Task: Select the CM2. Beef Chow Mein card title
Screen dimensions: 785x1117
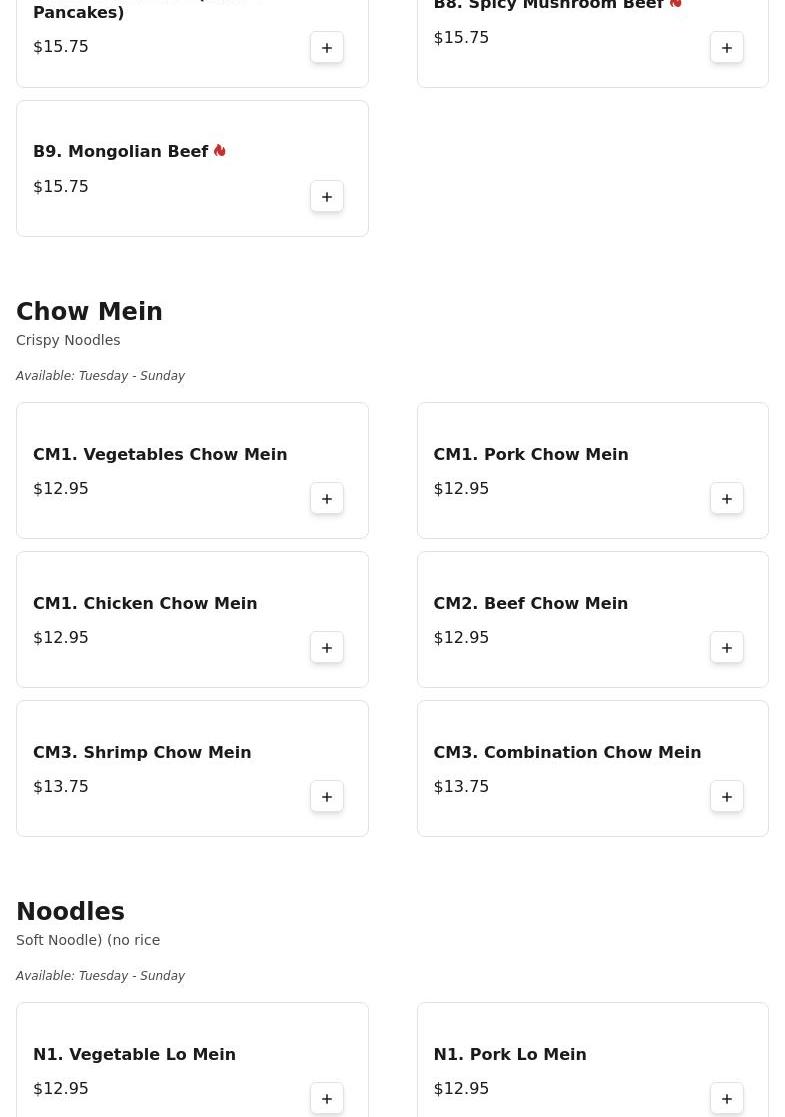Action: [x=530, y=604]
